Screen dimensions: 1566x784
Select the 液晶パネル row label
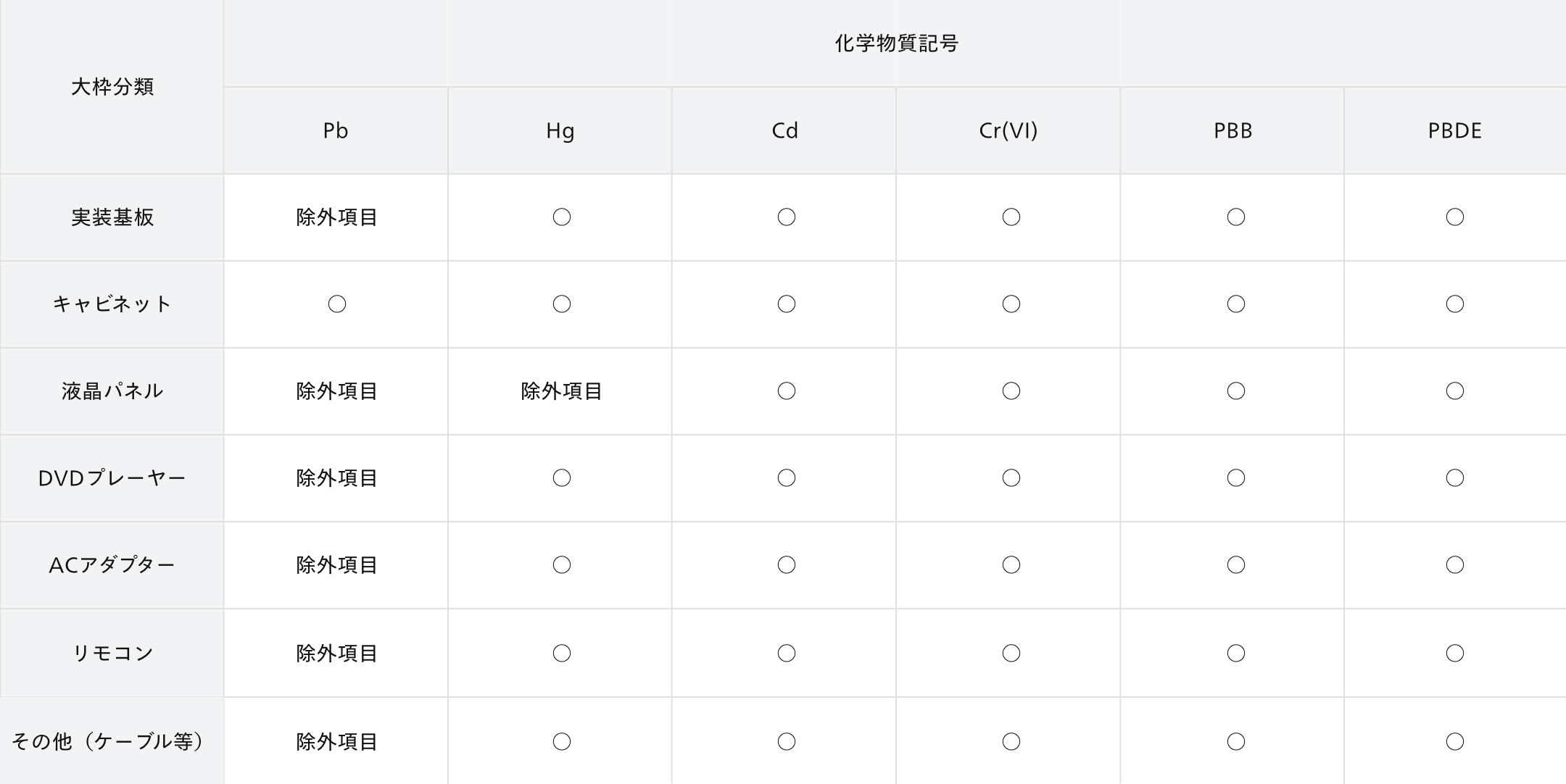(x=112, y=391)
